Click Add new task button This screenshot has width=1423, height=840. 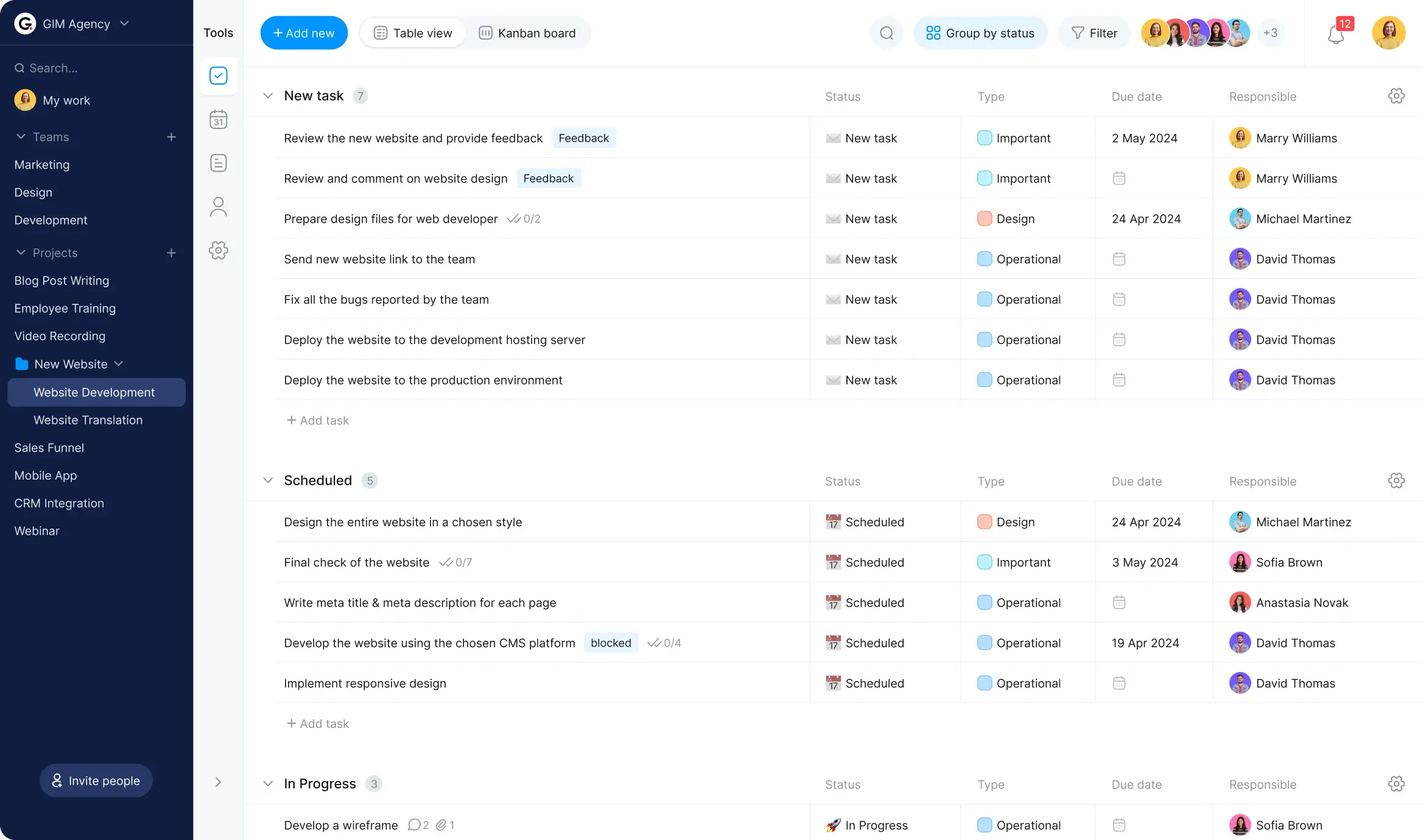coord(303,33)
